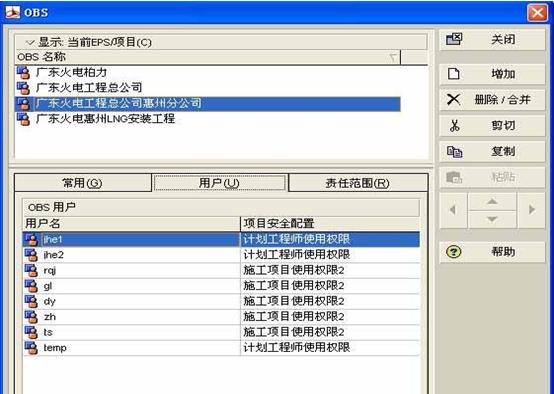Click the 删除 / 合并 button
Image resolution: width=554 pixels, height=394 pixels.
coord(492,100)
